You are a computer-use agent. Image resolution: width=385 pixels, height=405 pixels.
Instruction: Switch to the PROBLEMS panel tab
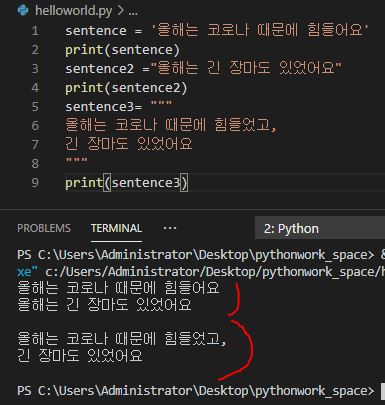point(44,228)
